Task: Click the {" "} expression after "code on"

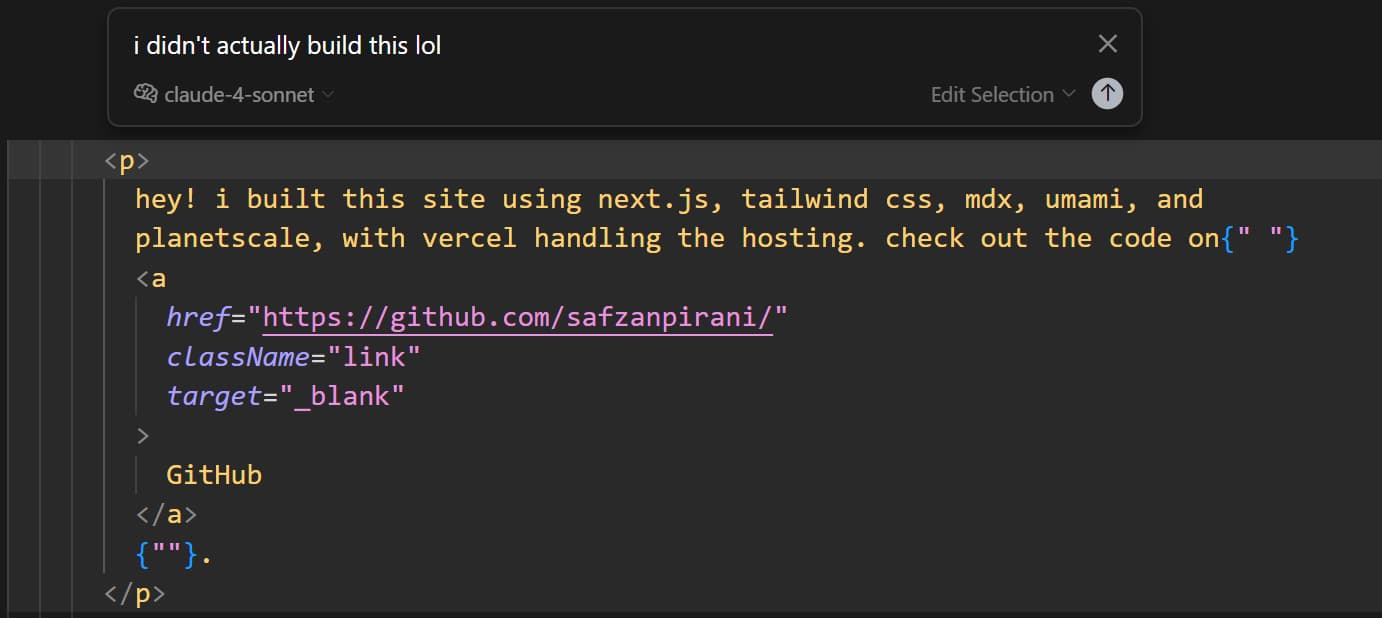Action: tap(1259, 239)
